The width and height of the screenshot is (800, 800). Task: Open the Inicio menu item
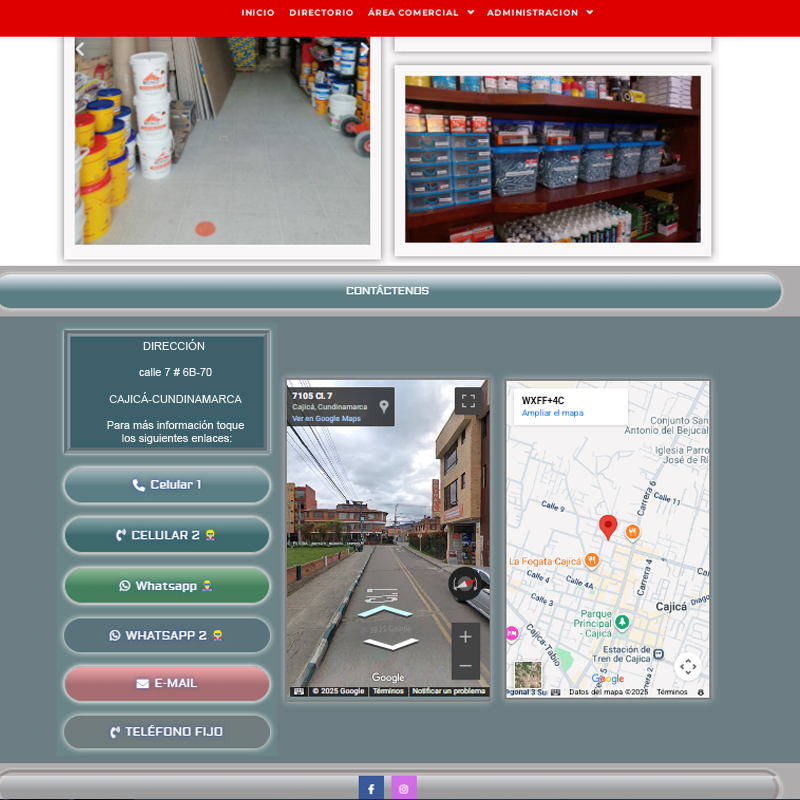click(x=258, y=13)
